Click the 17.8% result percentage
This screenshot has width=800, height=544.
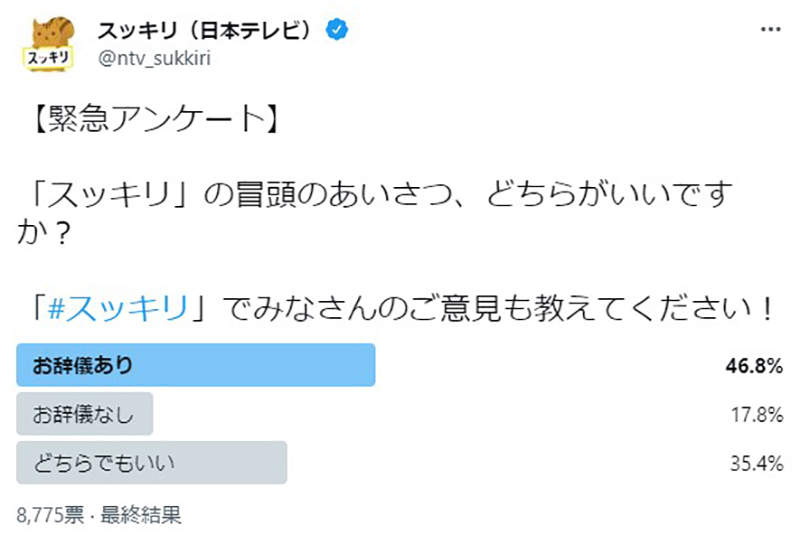[755, 414]
